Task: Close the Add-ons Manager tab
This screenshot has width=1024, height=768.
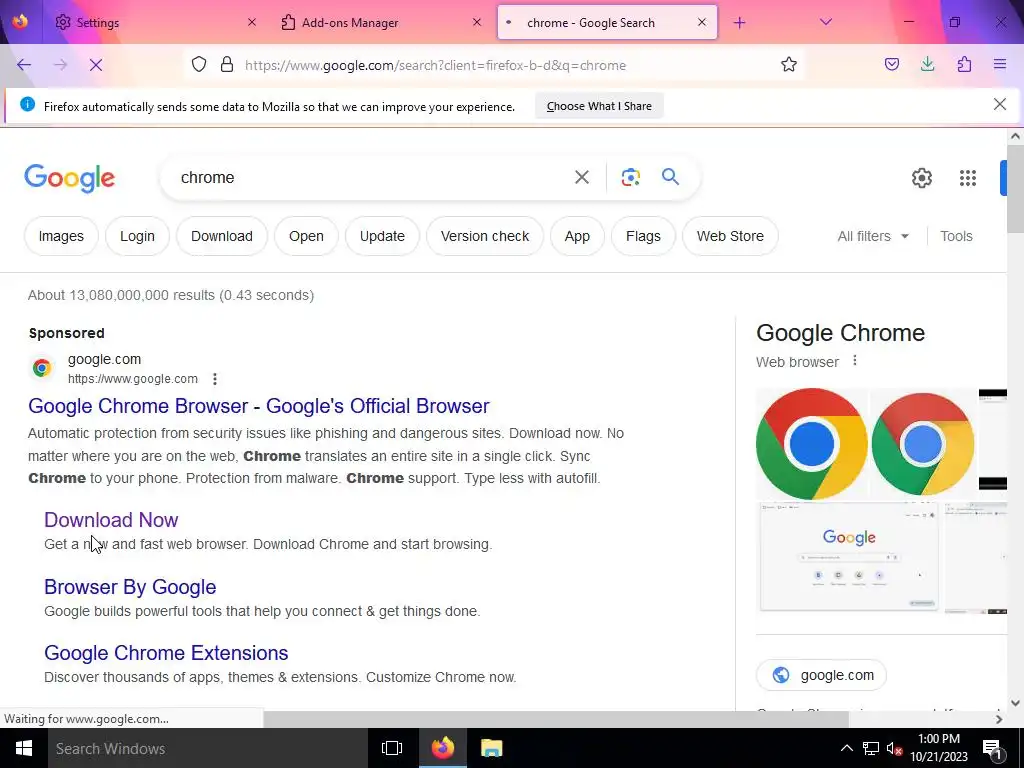Action: point(477,22)
